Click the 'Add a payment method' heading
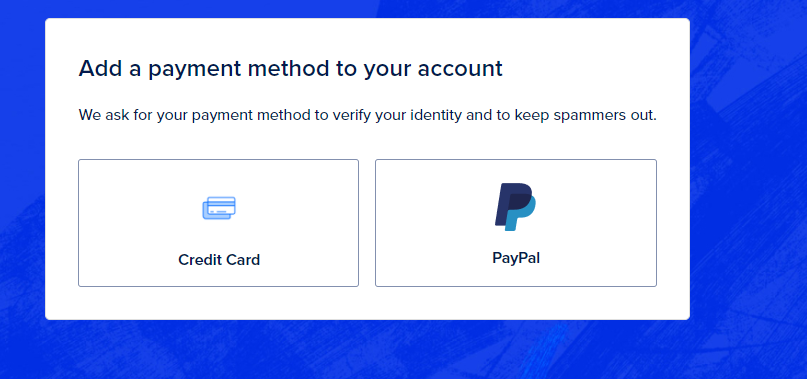Viewport: 807px width, 379px height. (290, 68)
